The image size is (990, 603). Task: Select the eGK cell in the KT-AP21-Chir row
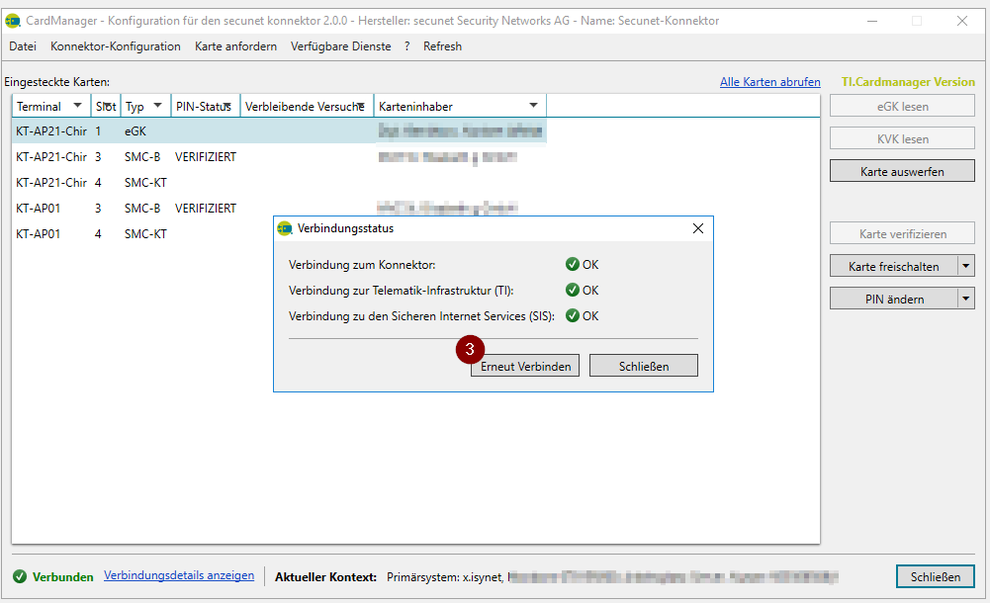click(135, 131)
